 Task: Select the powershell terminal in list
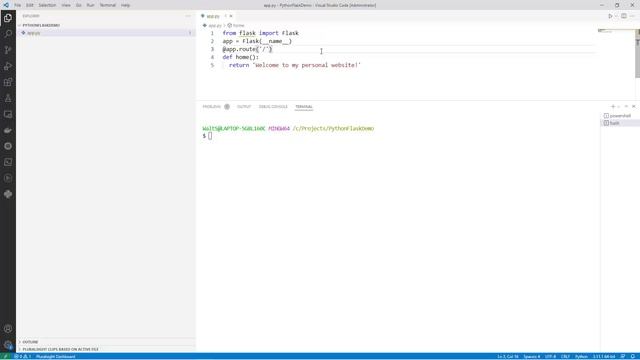tap(620, 116)
